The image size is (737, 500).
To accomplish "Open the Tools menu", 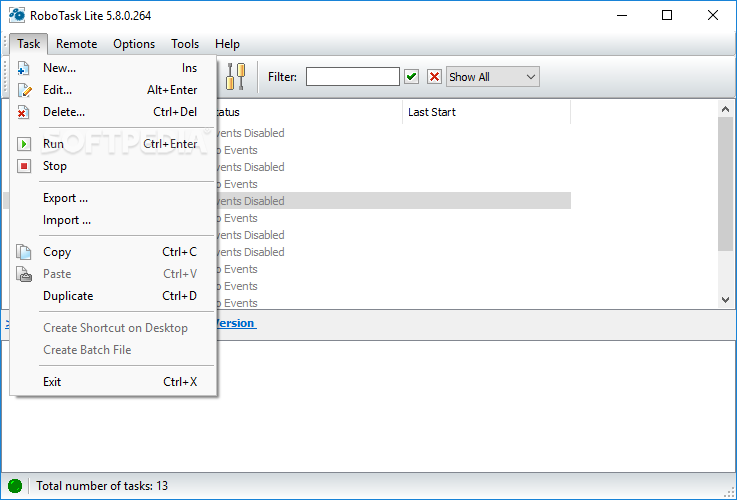I will click(185, 44).
